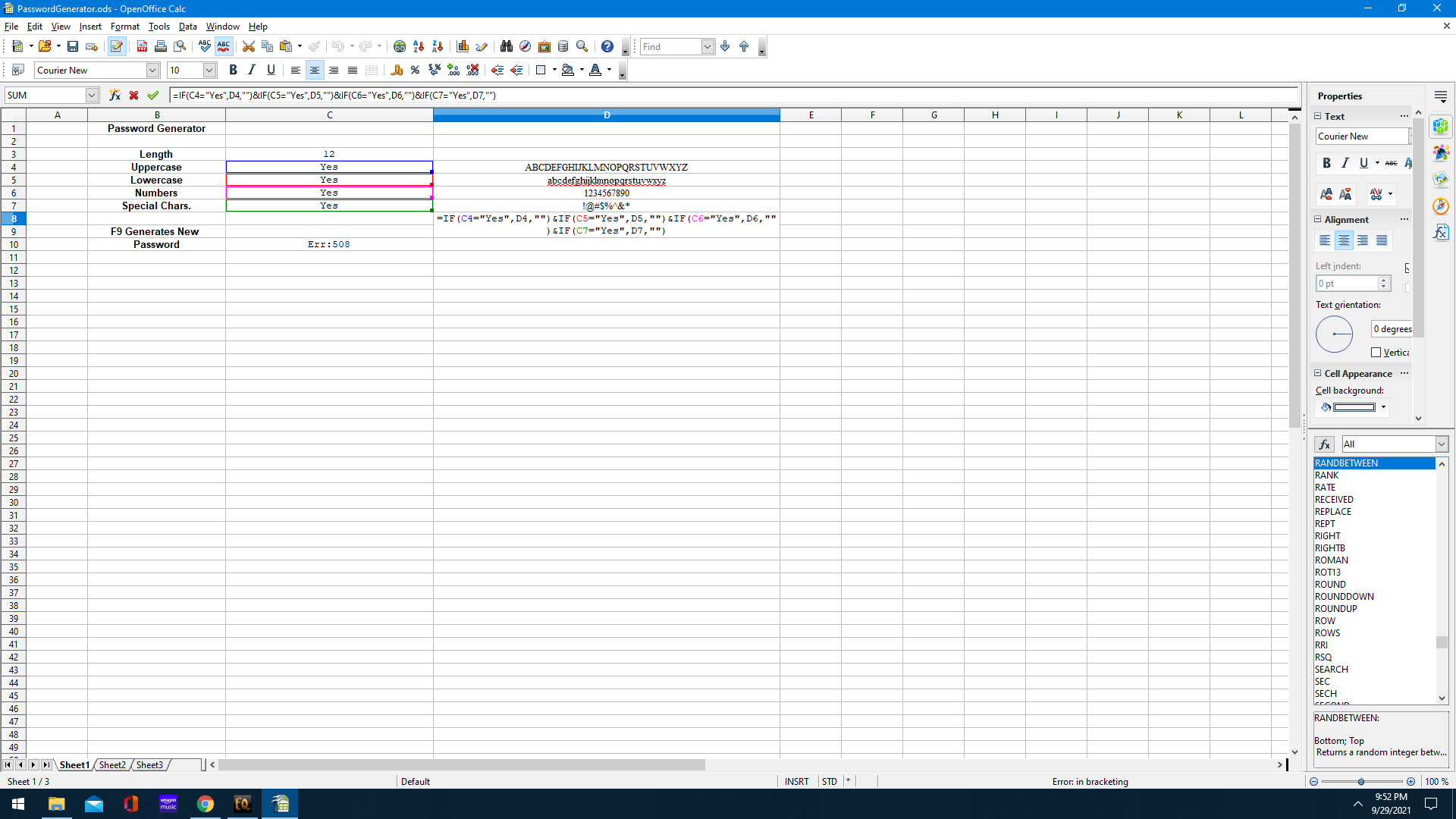Viewport: 1456px width, 819px height.
Task: Open the sidebar Navigator compass icon
Action: coord(1441,206)
